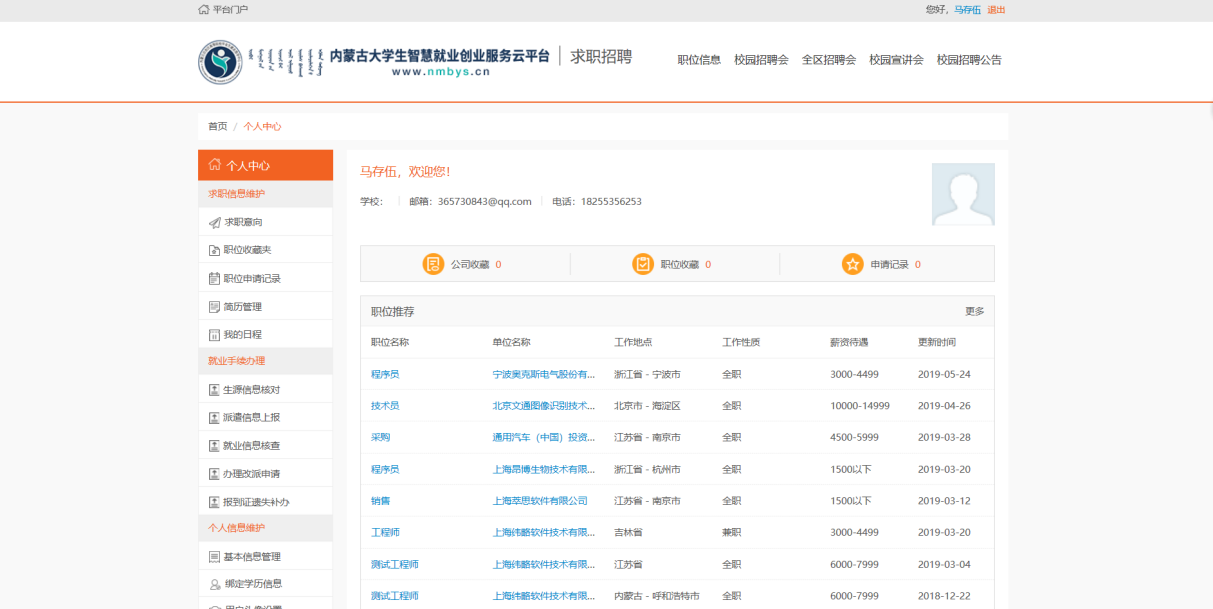The width and height of the screenshot is (1213, 609).
Task: Click the 就业手续办理 section heading
Action: (x=236, y=361)
